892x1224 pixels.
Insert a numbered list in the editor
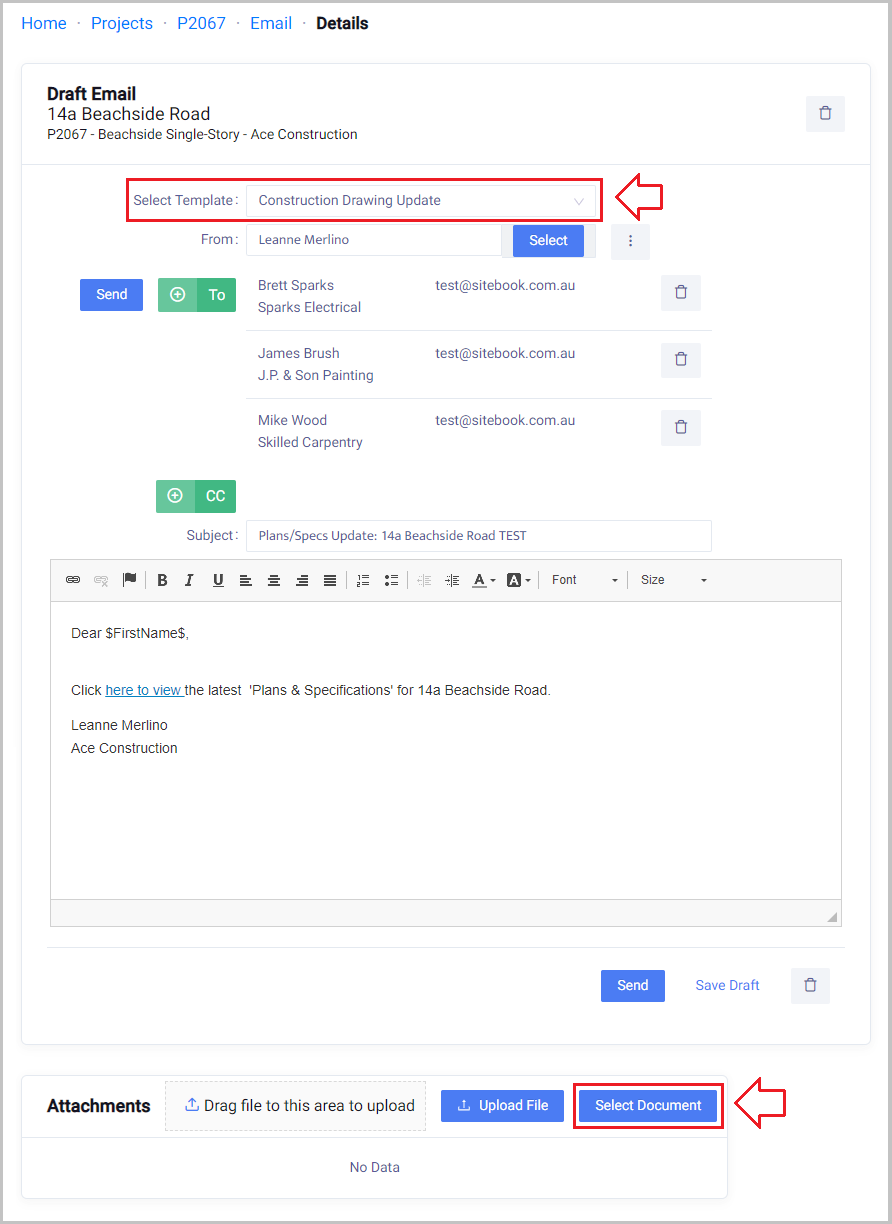[363, 580]
